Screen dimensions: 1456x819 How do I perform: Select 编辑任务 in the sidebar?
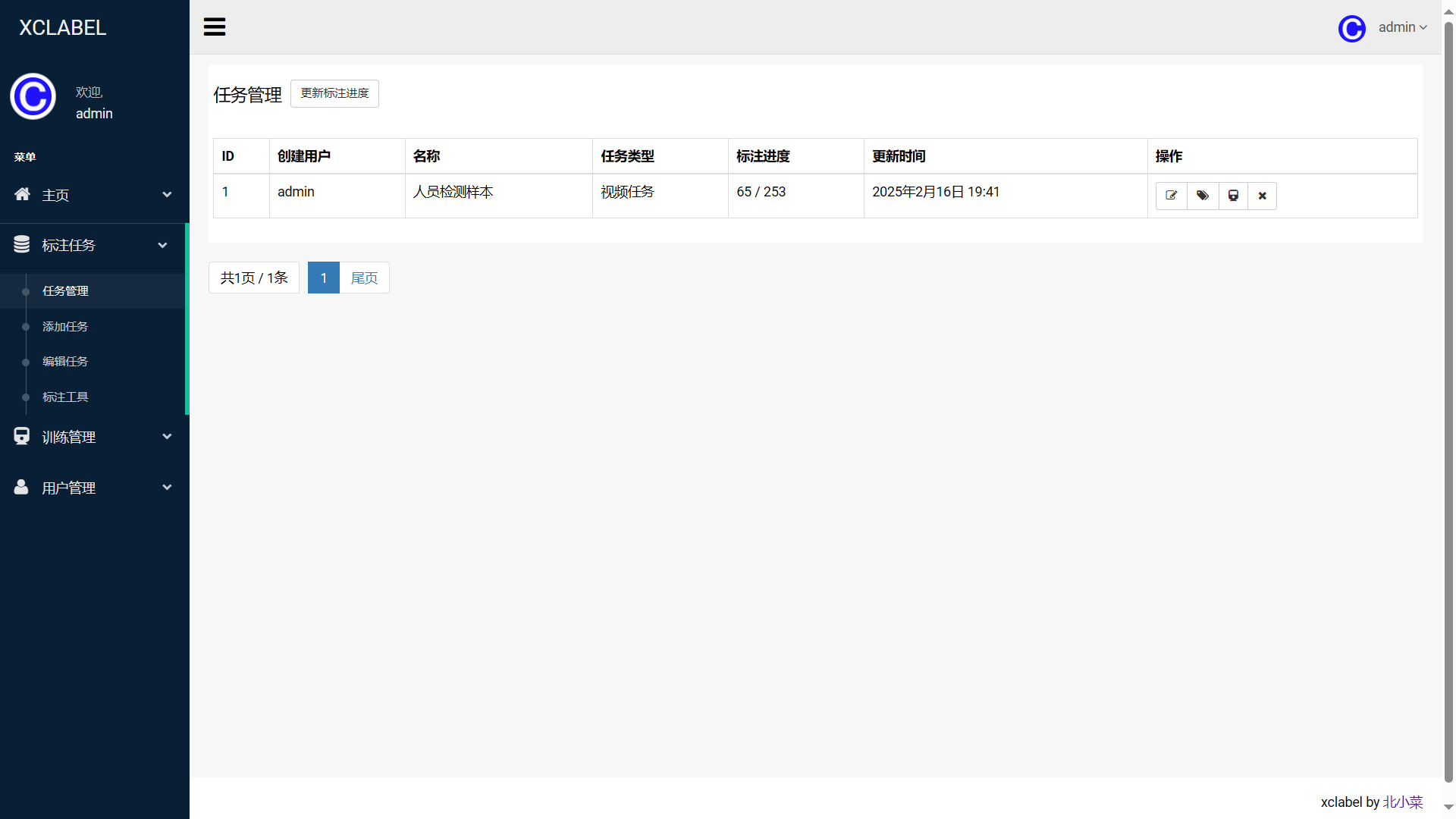[x=65, y=362]
